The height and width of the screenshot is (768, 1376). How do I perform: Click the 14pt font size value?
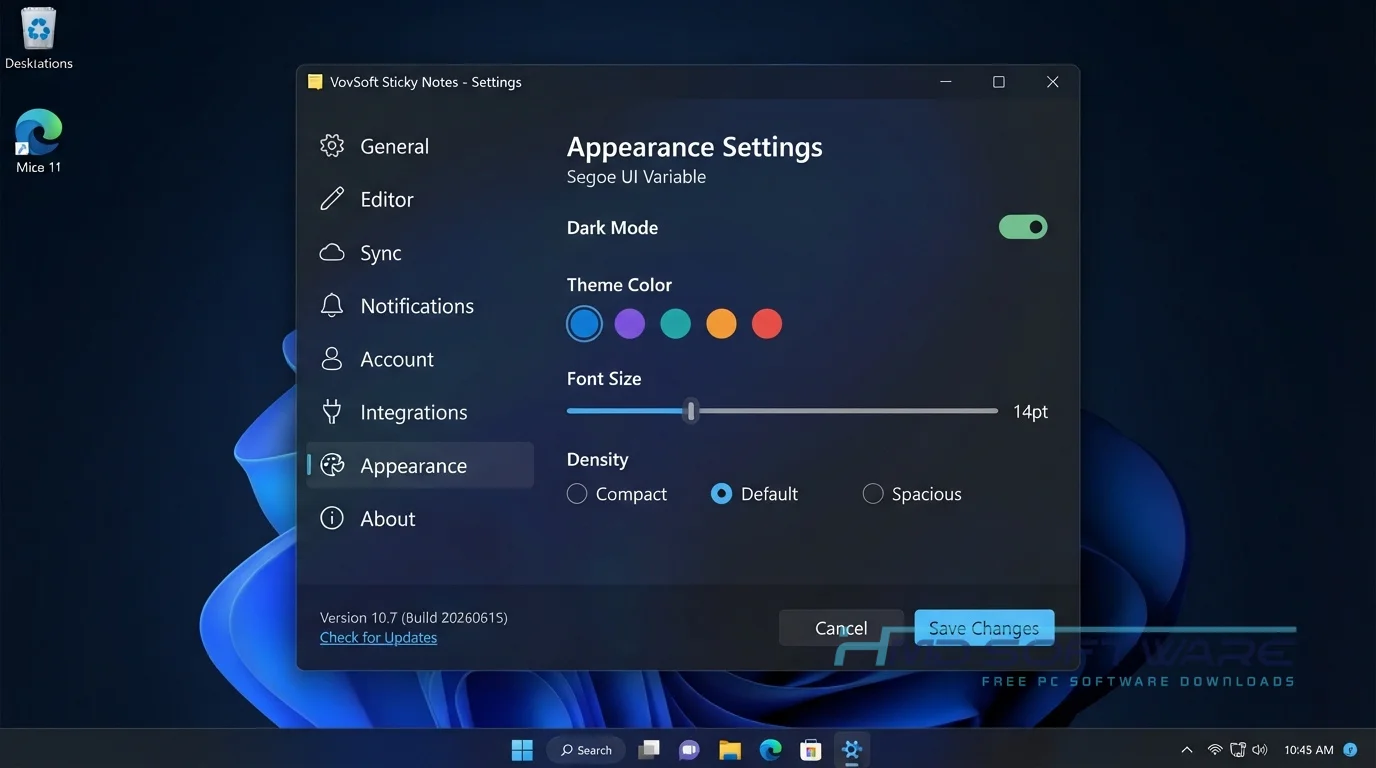(x=1030, y=411)
